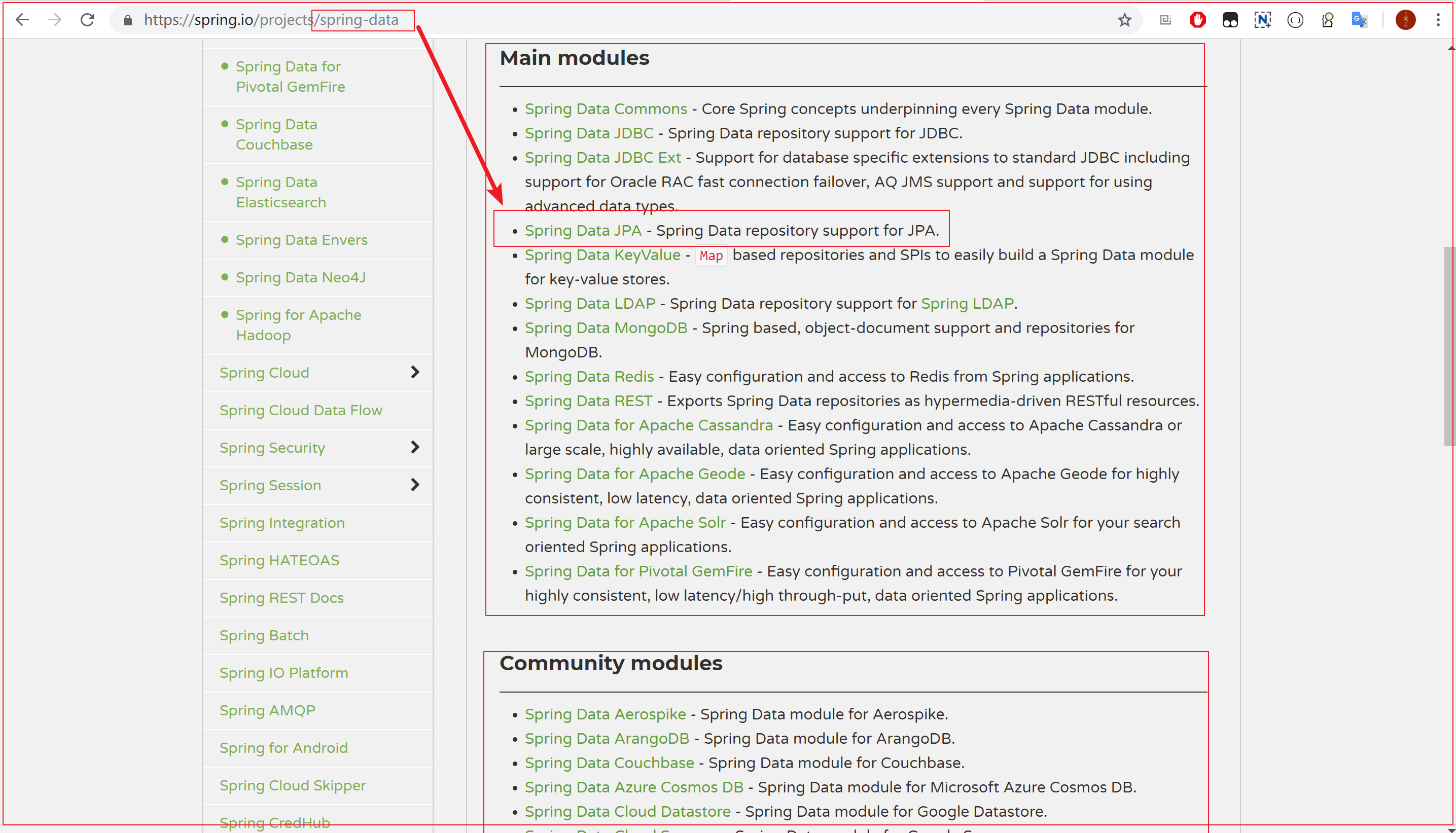Click the Community modules heading
1456x833 pixels.
click(611, 663)
